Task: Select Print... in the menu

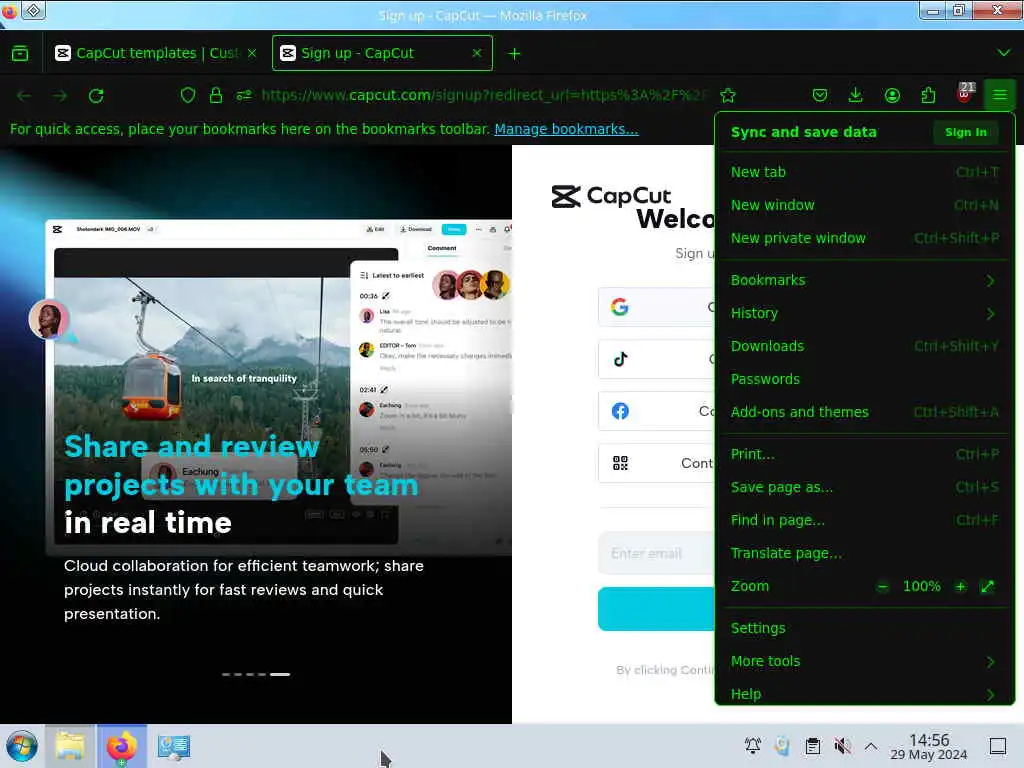Action: (x=865, y=455)
